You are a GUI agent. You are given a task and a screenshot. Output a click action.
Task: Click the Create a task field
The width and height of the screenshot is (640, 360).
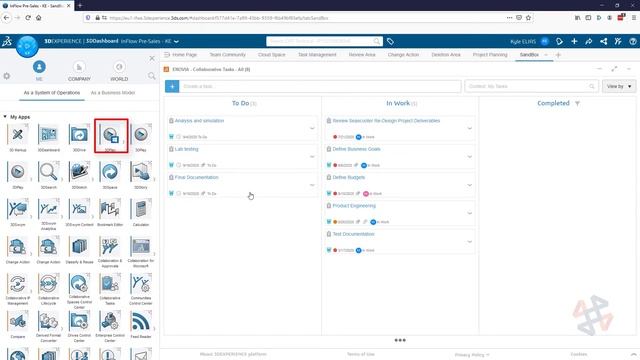[x=320, y=86]
